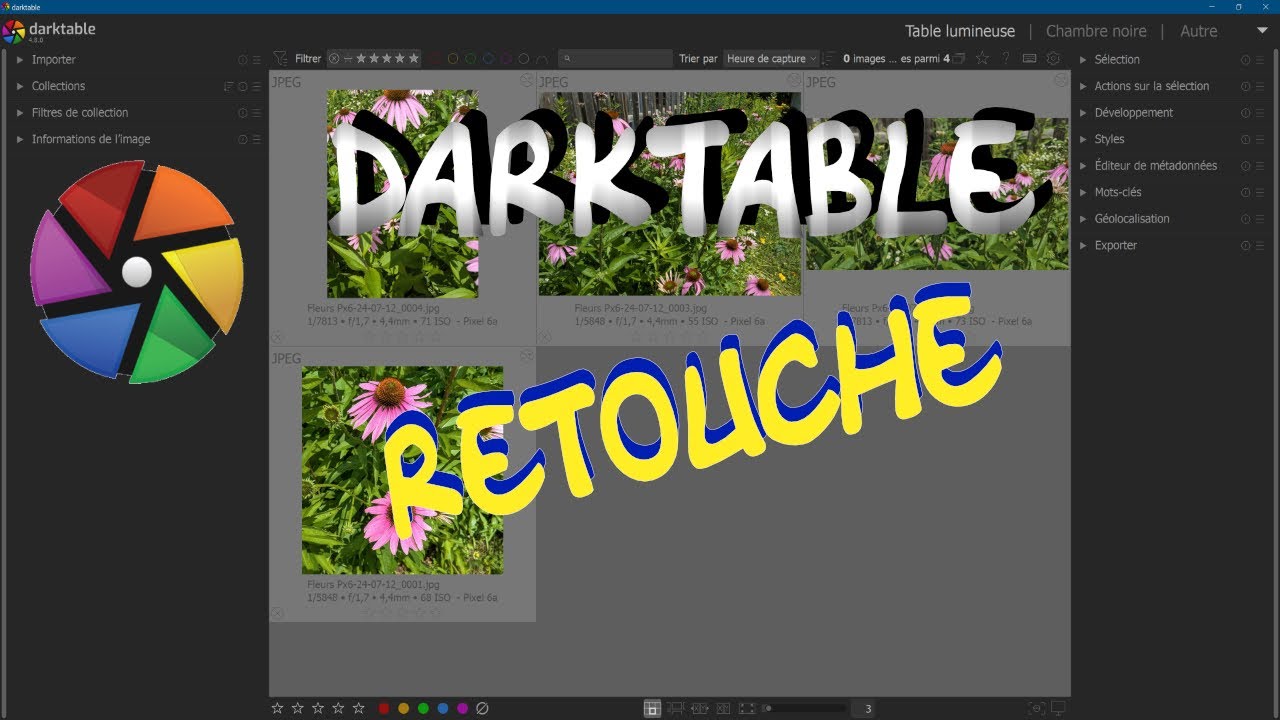Select culling fixed layout icon
The width and height of the screenshot is (1280, 720).
tap(699, 709)
